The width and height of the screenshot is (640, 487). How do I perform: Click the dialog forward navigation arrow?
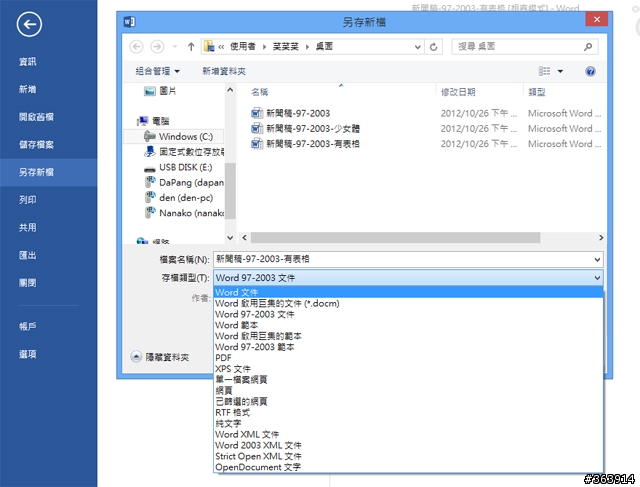(x=157, y=47)
